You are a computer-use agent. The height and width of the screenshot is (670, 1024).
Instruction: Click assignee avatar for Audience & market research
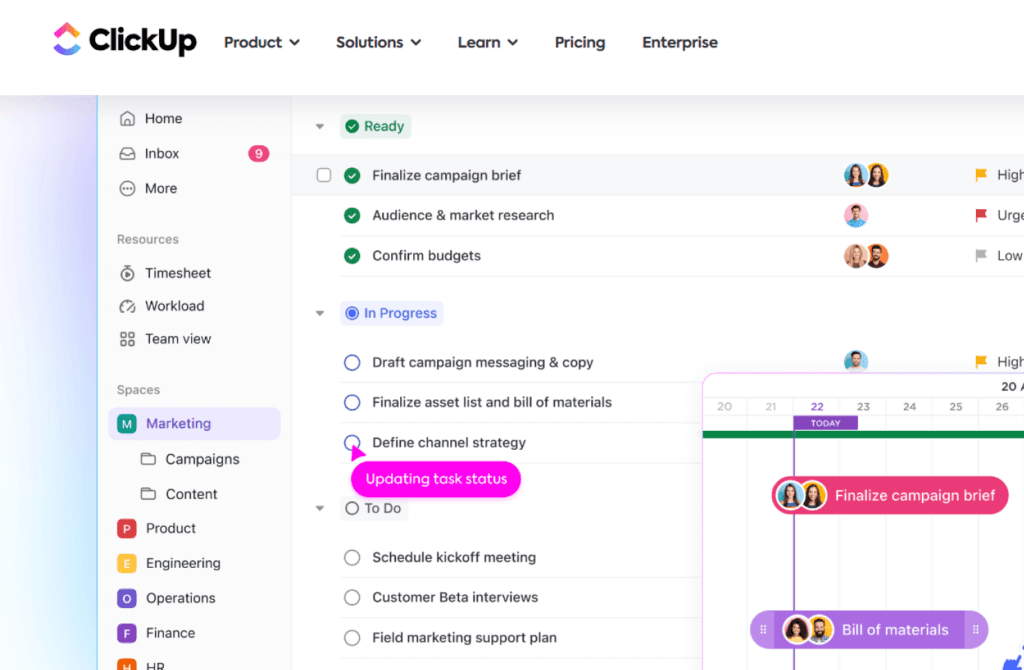[856, 215]
